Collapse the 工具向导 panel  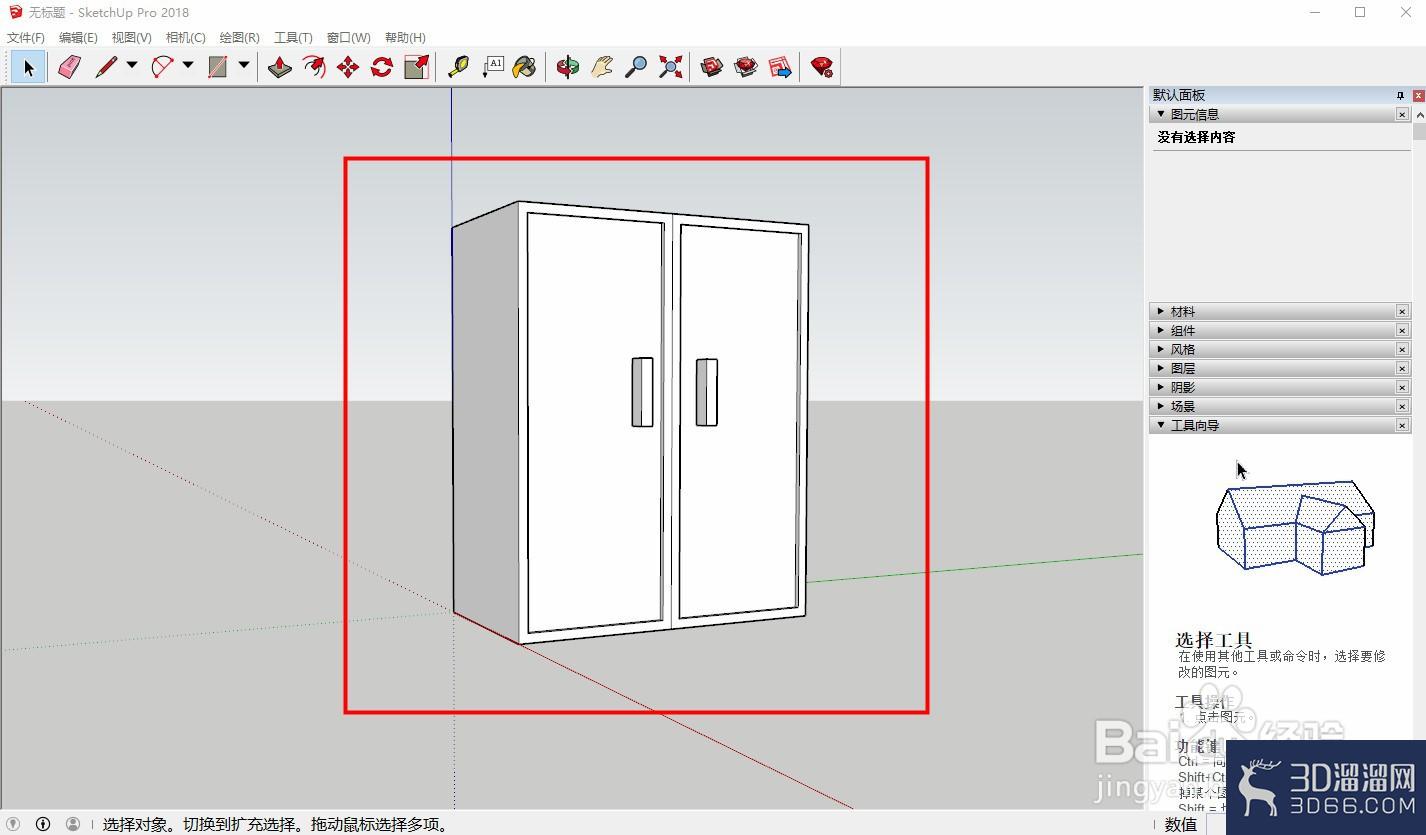(x=1161, y=426)
